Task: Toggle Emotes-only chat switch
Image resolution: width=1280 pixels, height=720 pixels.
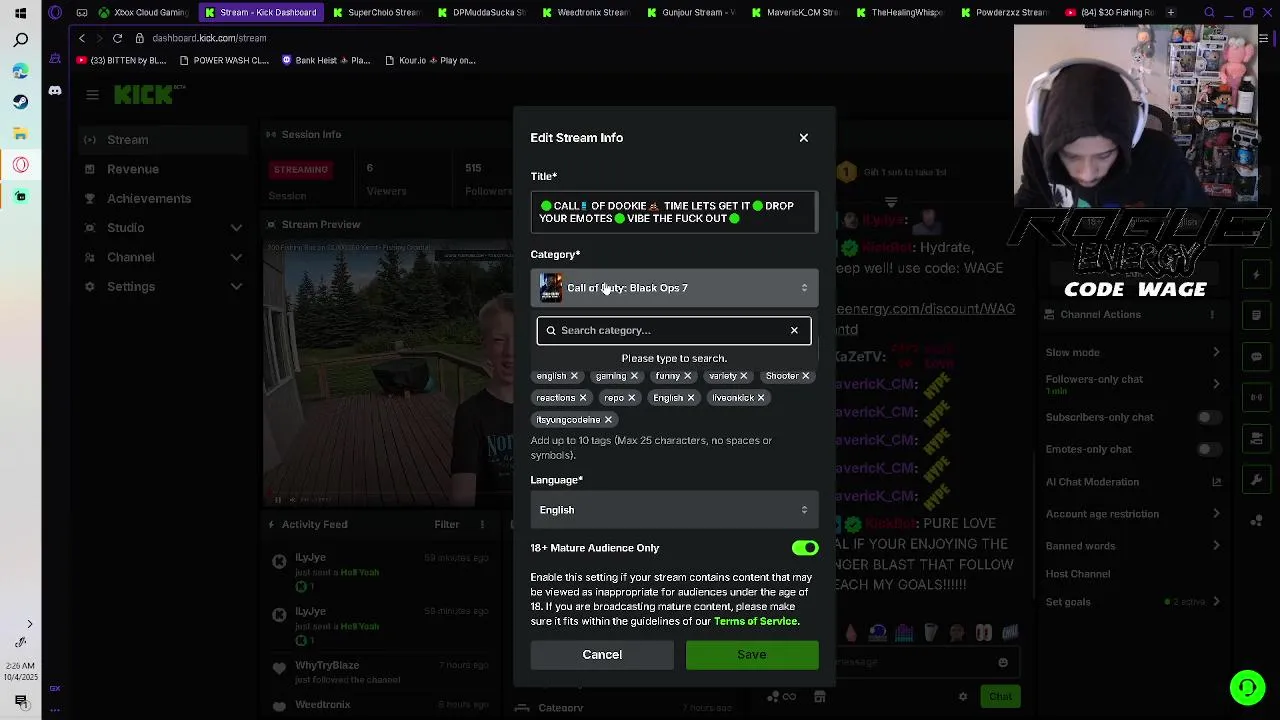Action: coord(1209,449)
